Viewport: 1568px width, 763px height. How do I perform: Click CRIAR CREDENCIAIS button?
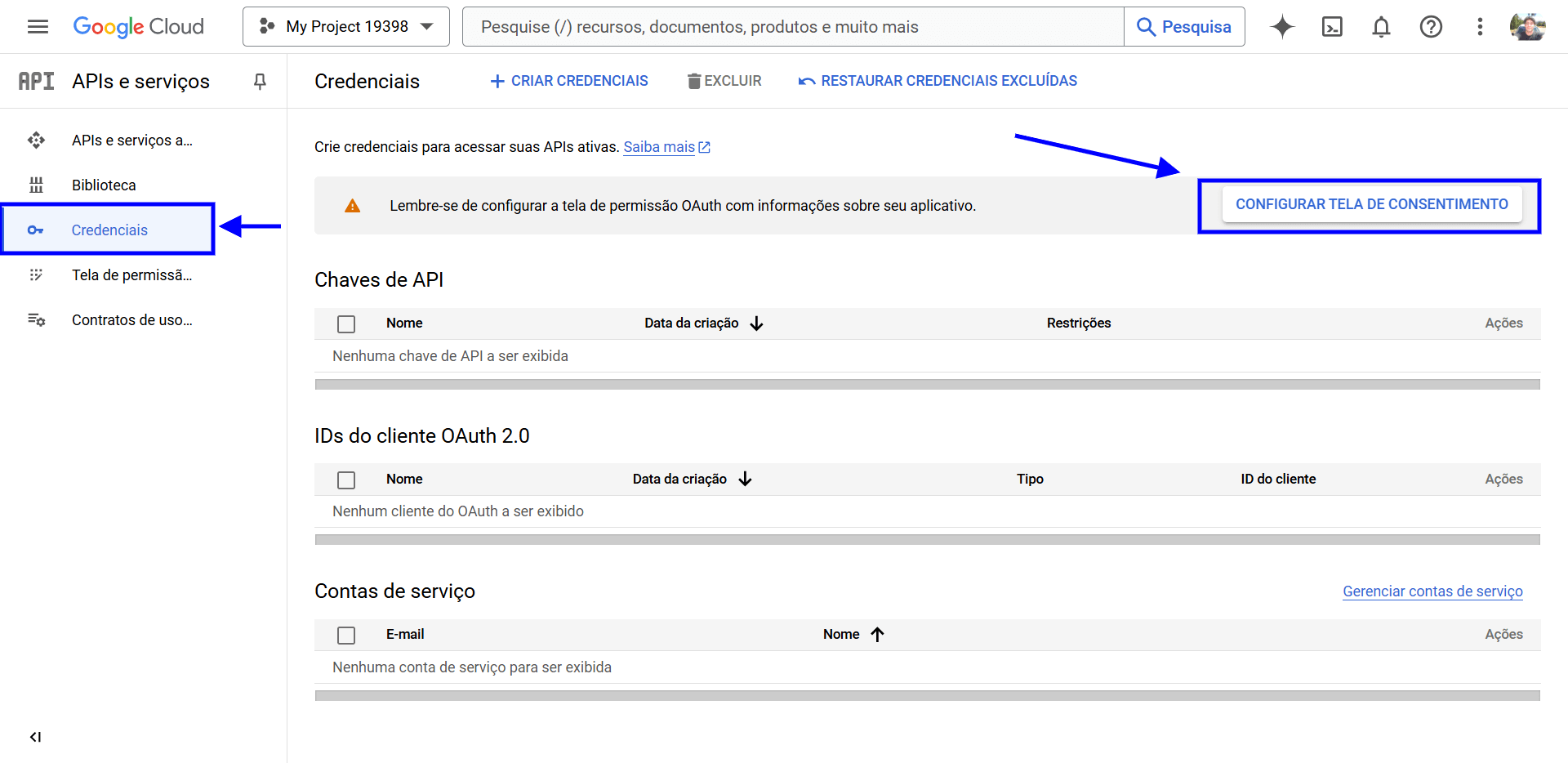point(569,81)
